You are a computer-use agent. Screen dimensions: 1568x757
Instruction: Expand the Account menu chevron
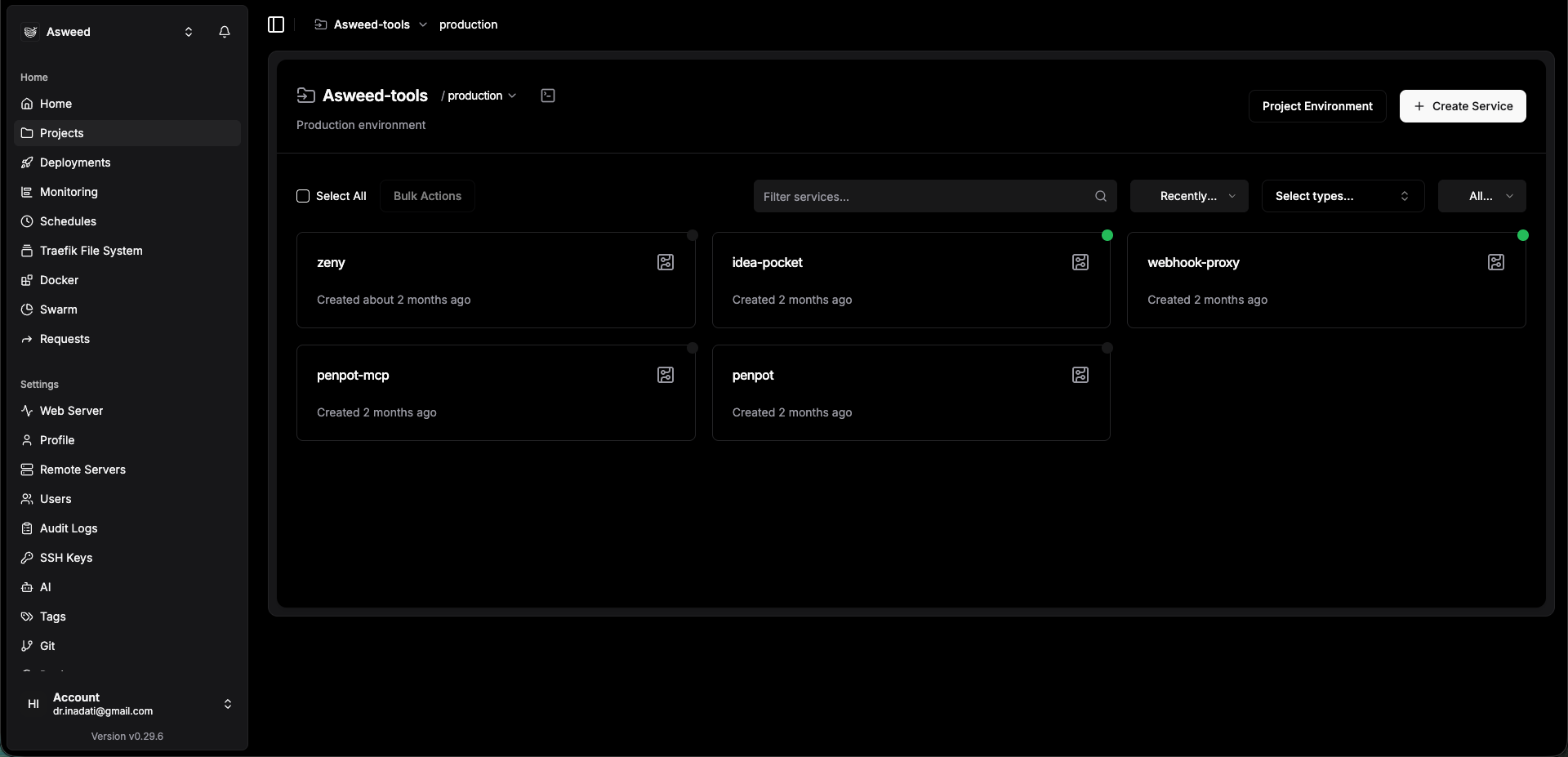[228, 704]
